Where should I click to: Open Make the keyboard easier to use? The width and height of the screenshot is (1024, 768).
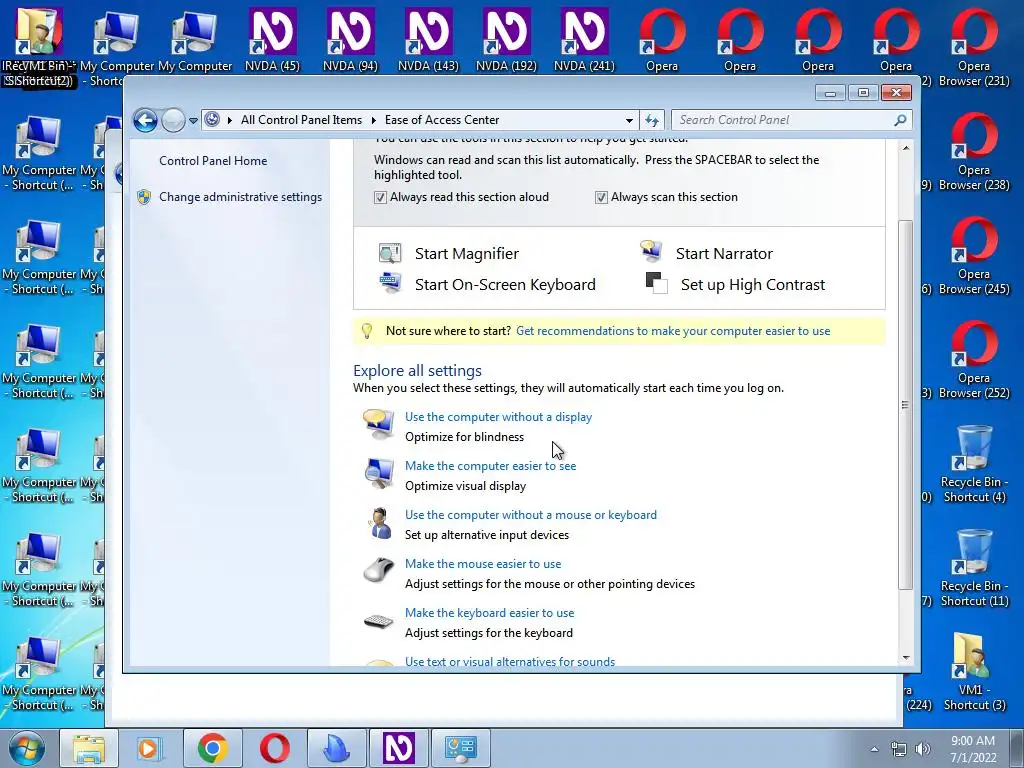coord(489,613)
